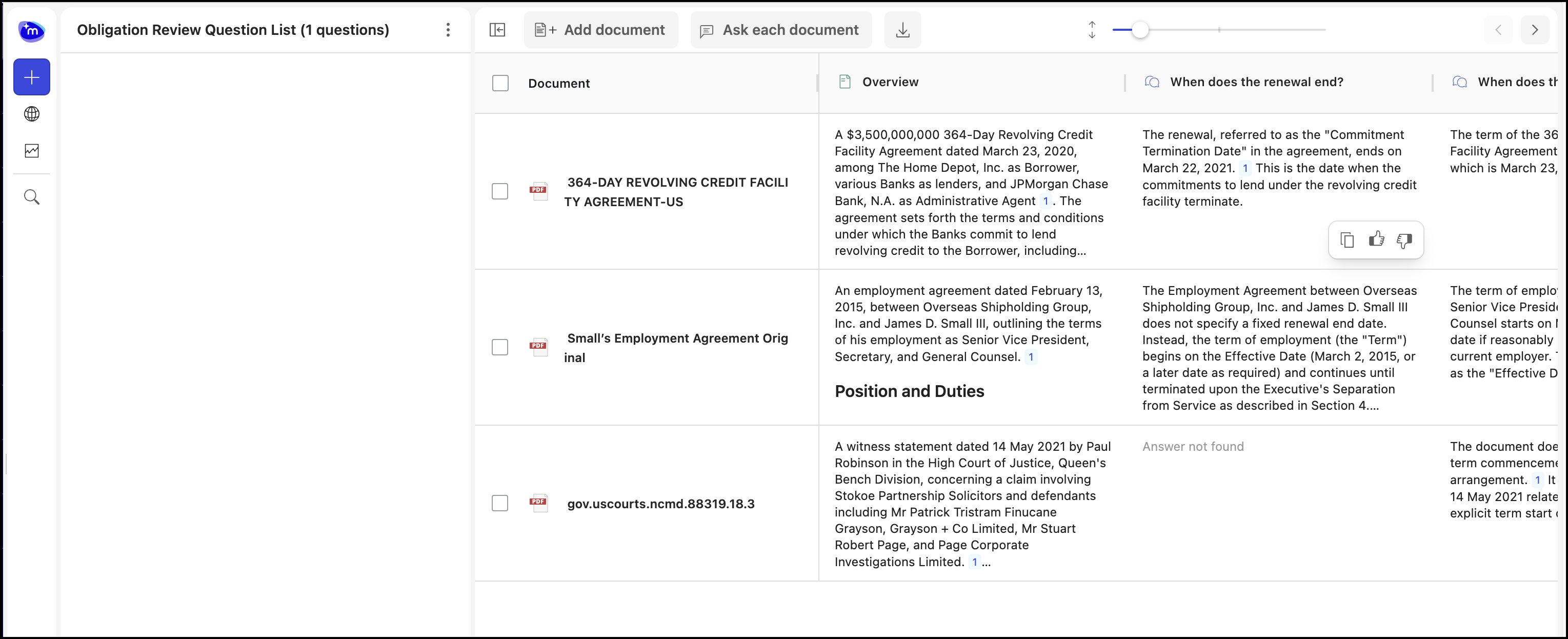The height and width of the screenshot is (639, 1568).
Task: Click row height expand arrows icon
Action: click(1092, 30)
